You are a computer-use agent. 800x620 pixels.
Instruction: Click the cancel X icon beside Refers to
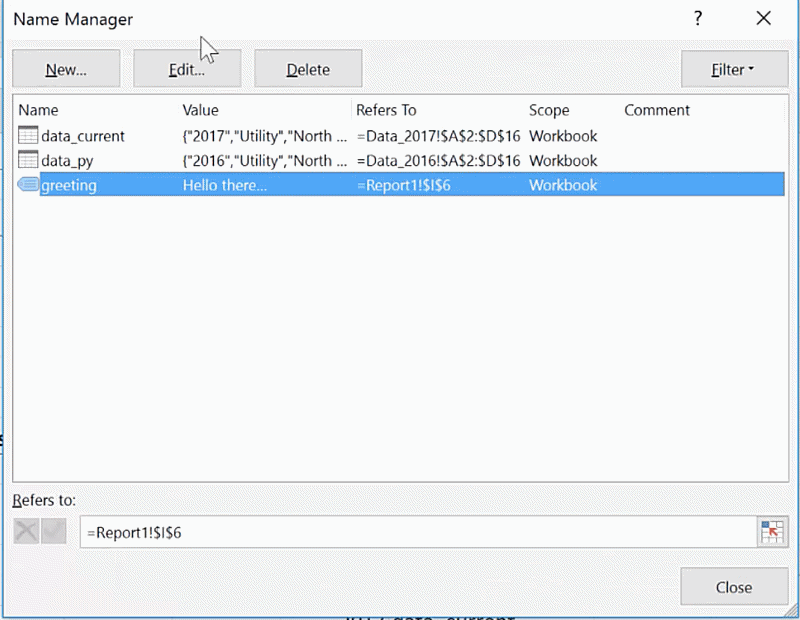pyautogui.click(x=26, y=532)
